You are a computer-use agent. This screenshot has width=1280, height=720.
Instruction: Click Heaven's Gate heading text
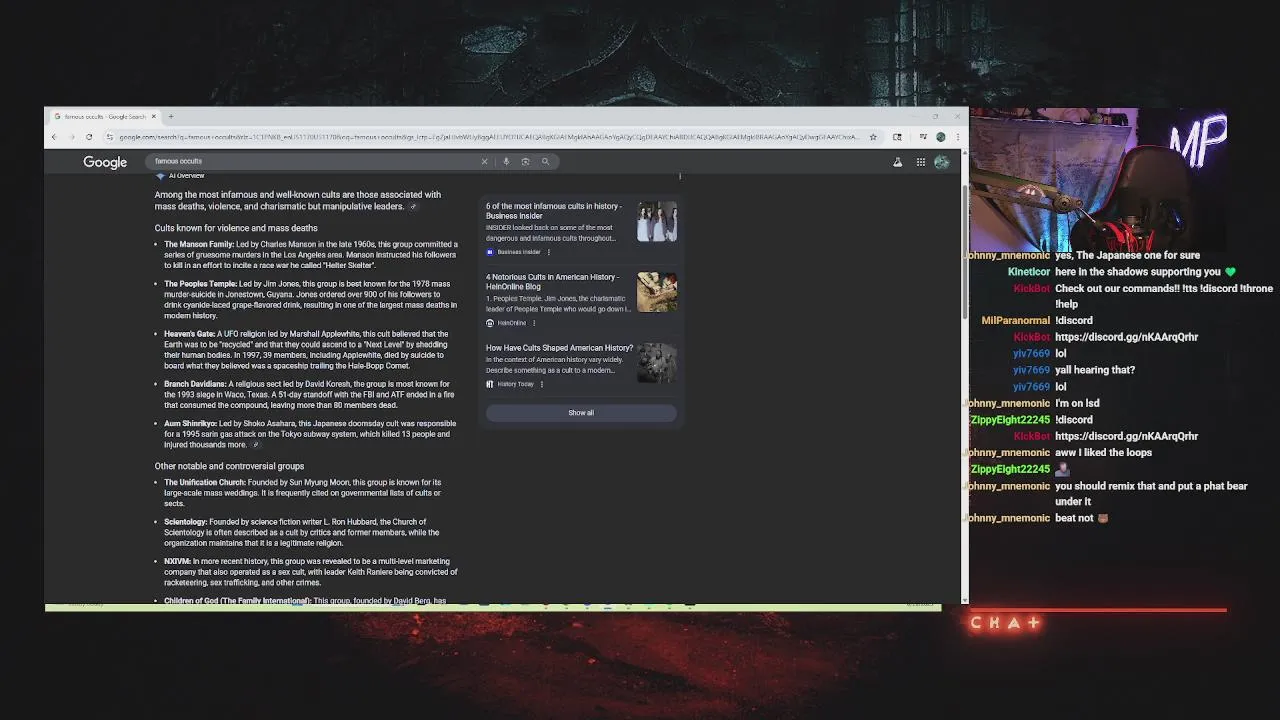pyautogui.click(x=190, y=334)
